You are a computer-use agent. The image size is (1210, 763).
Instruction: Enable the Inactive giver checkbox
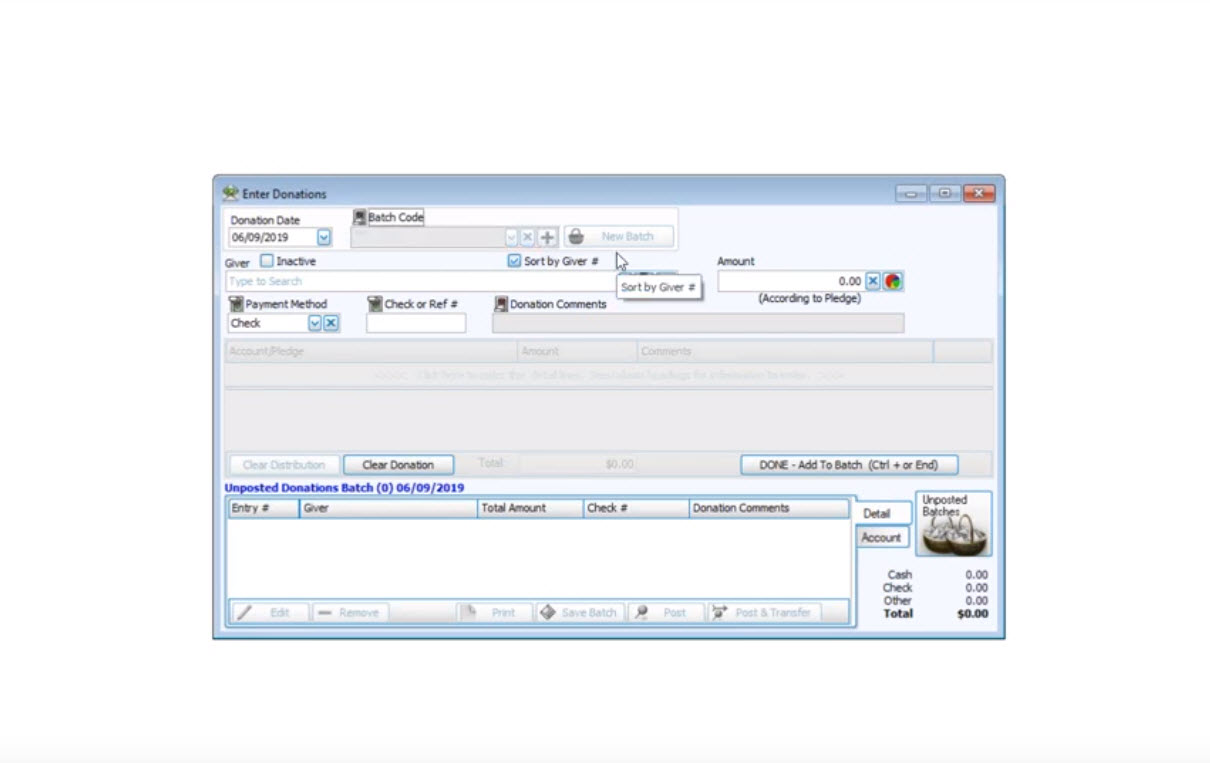(267, 261)
